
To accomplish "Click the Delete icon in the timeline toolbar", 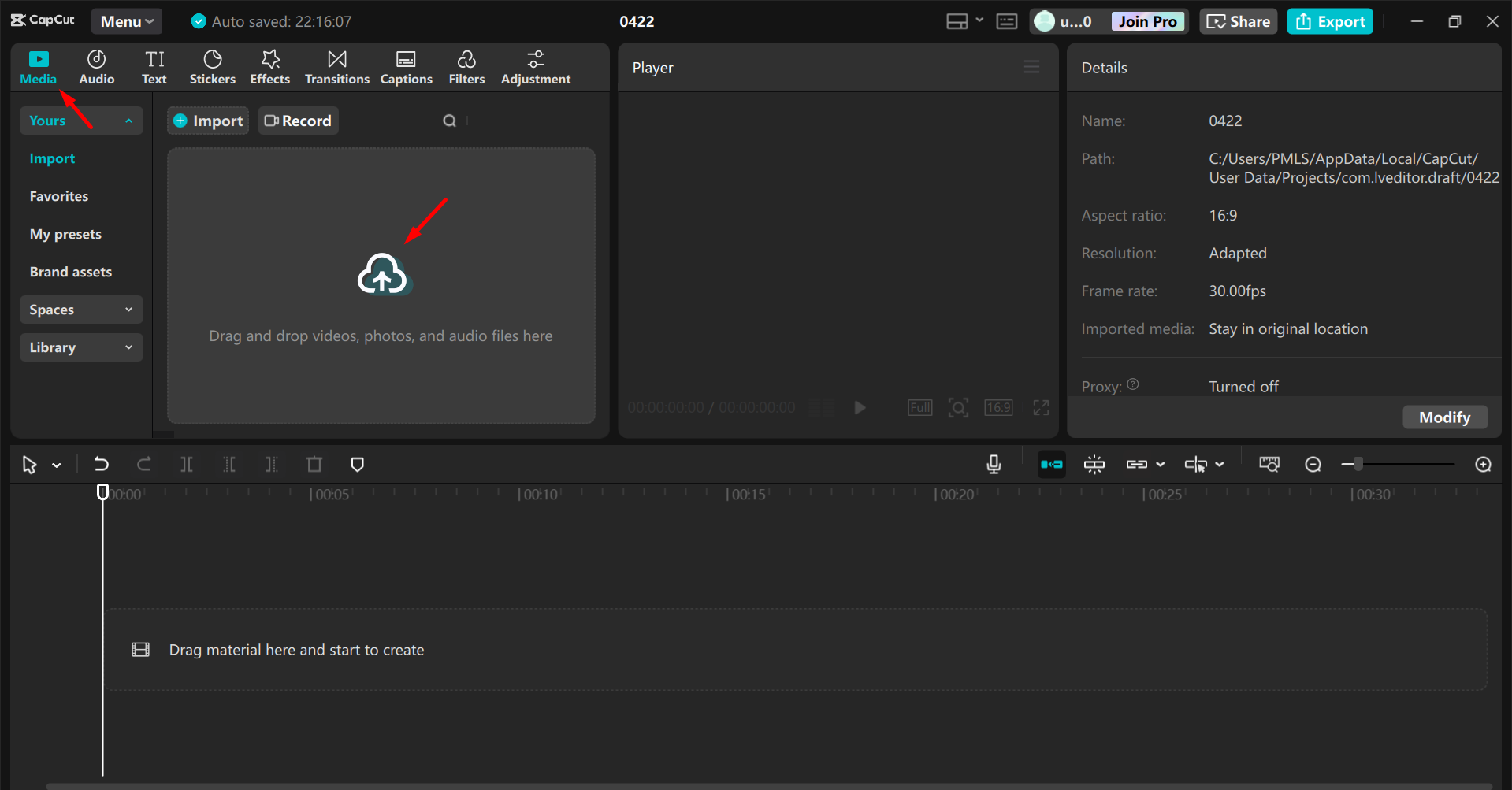I will (314, 464).
